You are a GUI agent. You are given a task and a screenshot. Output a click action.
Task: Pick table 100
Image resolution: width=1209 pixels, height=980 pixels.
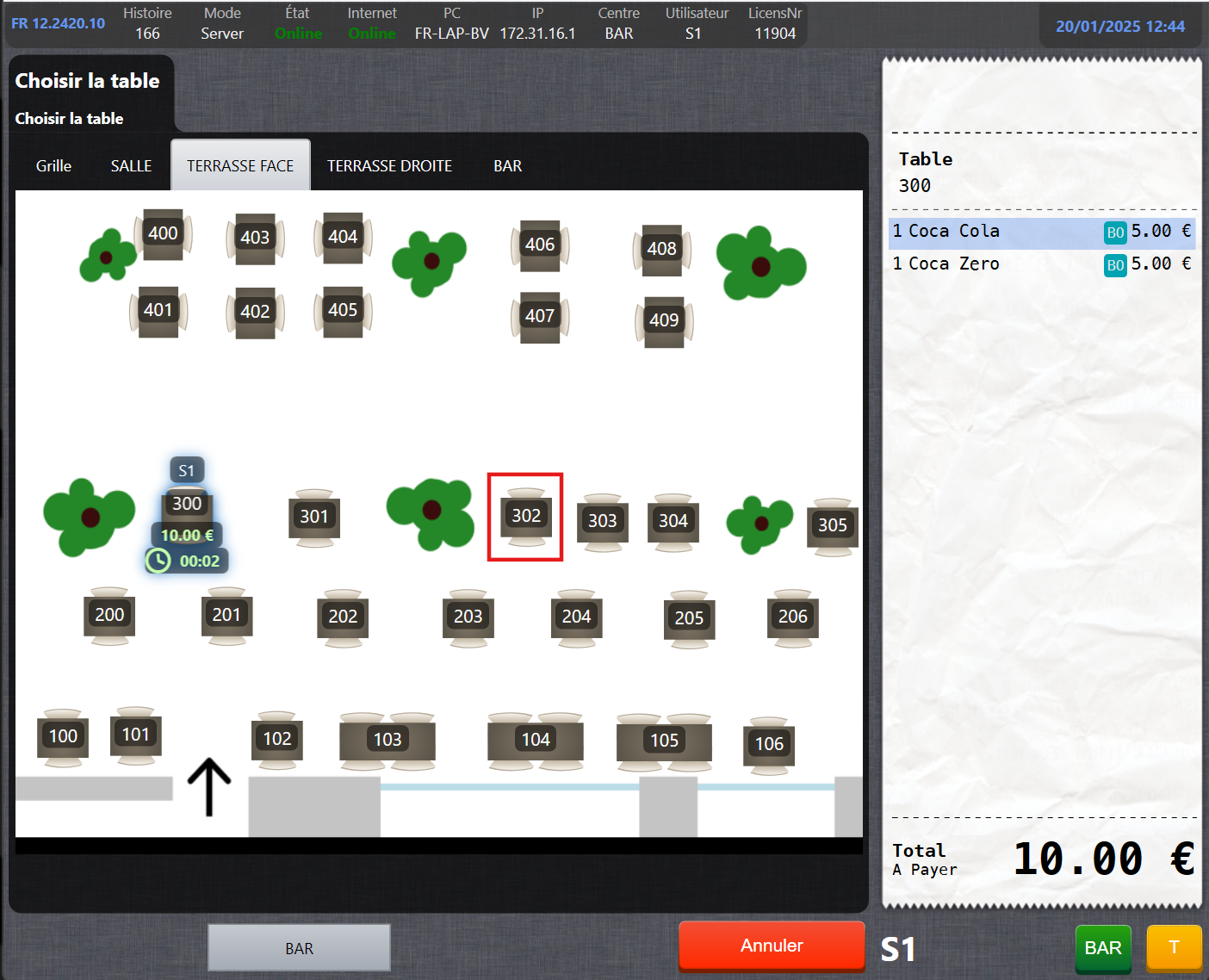click(x=63, y=736)
